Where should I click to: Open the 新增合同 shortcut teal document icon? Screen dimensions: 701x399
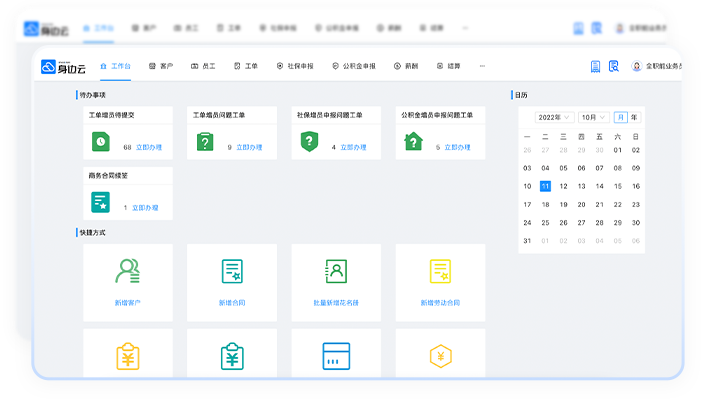232,271
